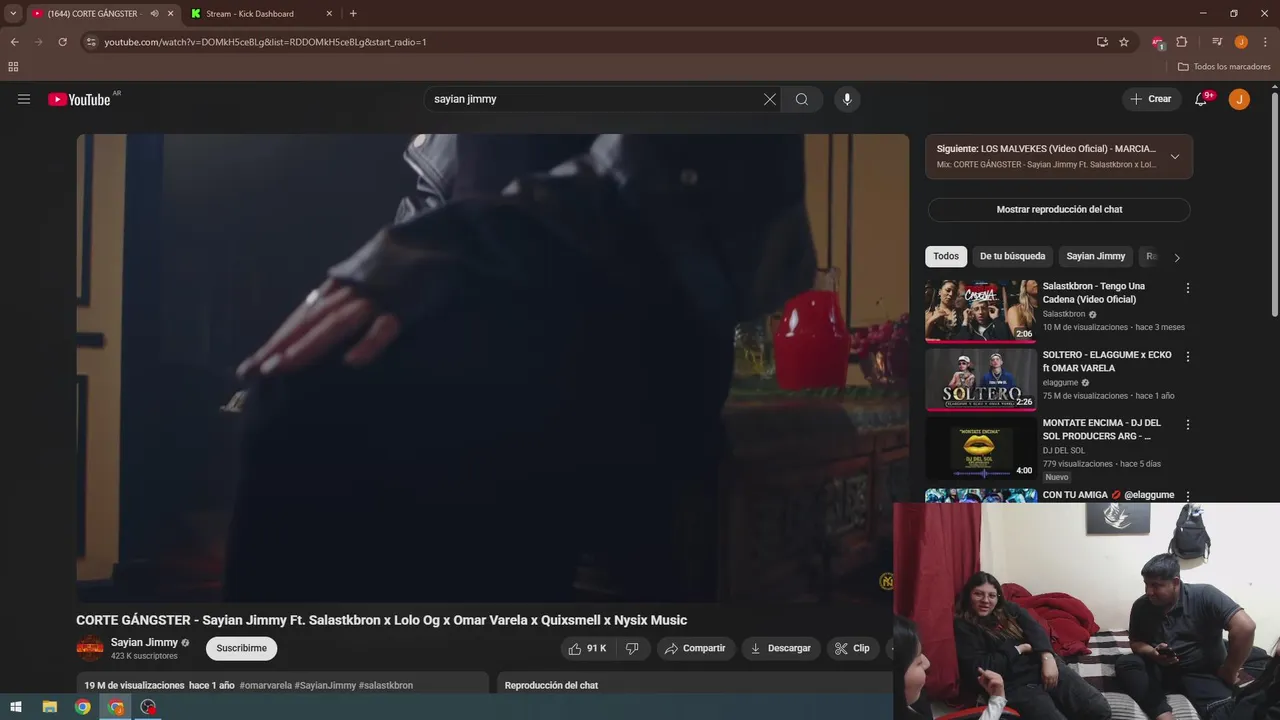Click Mostrar reproducción del chat
Image resolution: width=1280 pixels, height=720 pixels.
[x=1059, y=209]
